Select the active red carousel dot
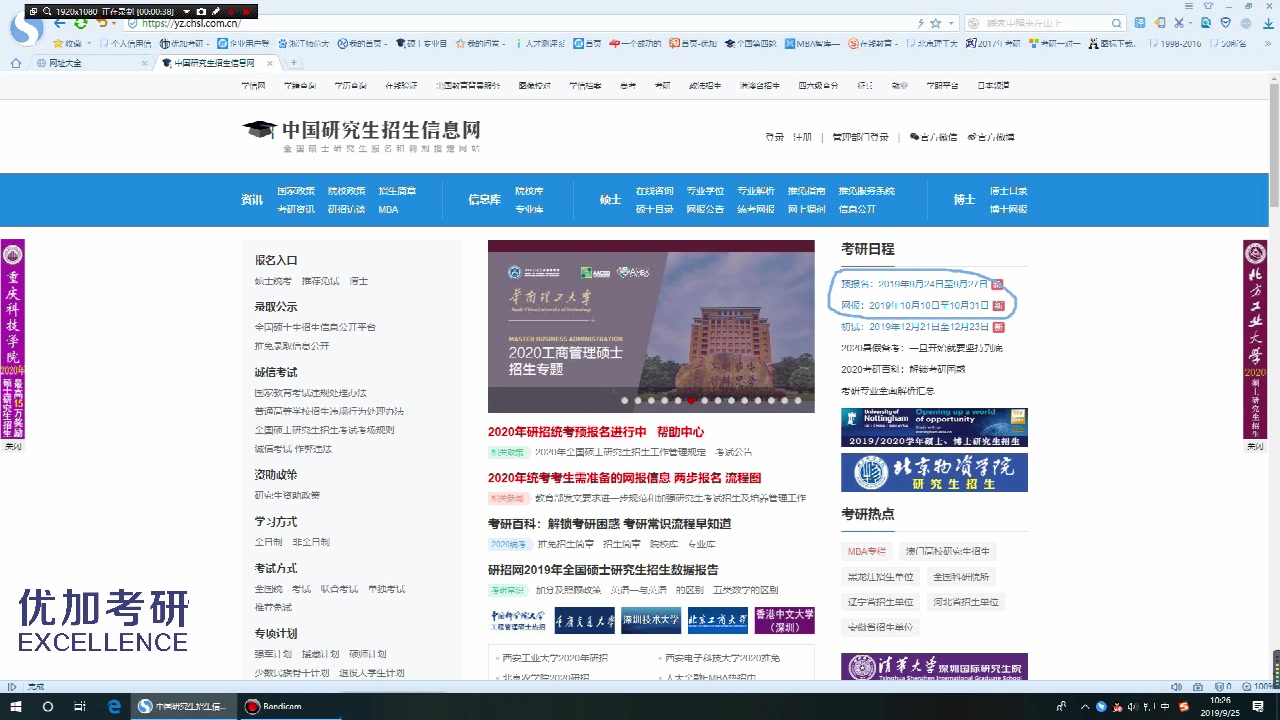Image resolution: width=1280 pixels, height=720 pixels. tap(690, 401)
